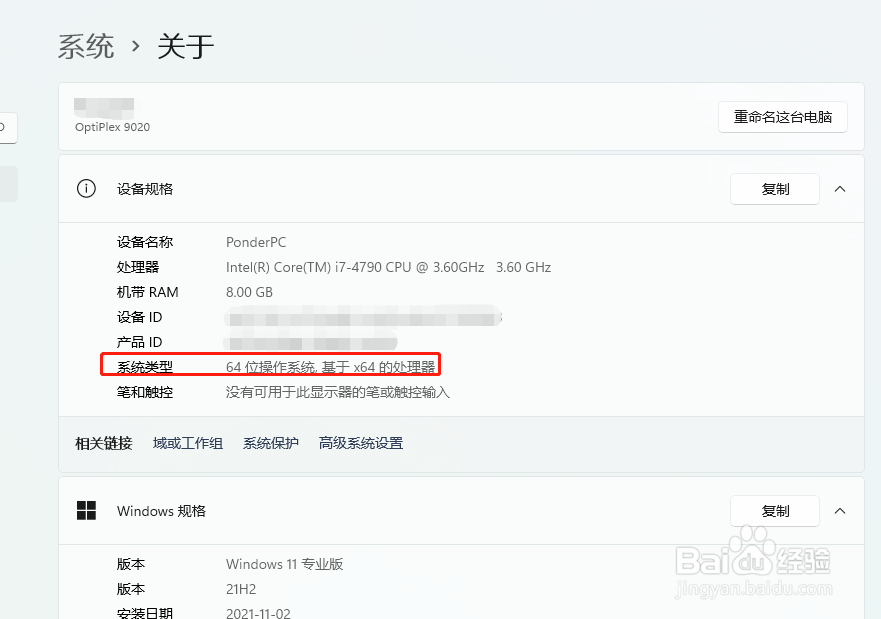Select the 21H2 version value
The width and height of the screenshot is (881, 619).
point(240,589)
